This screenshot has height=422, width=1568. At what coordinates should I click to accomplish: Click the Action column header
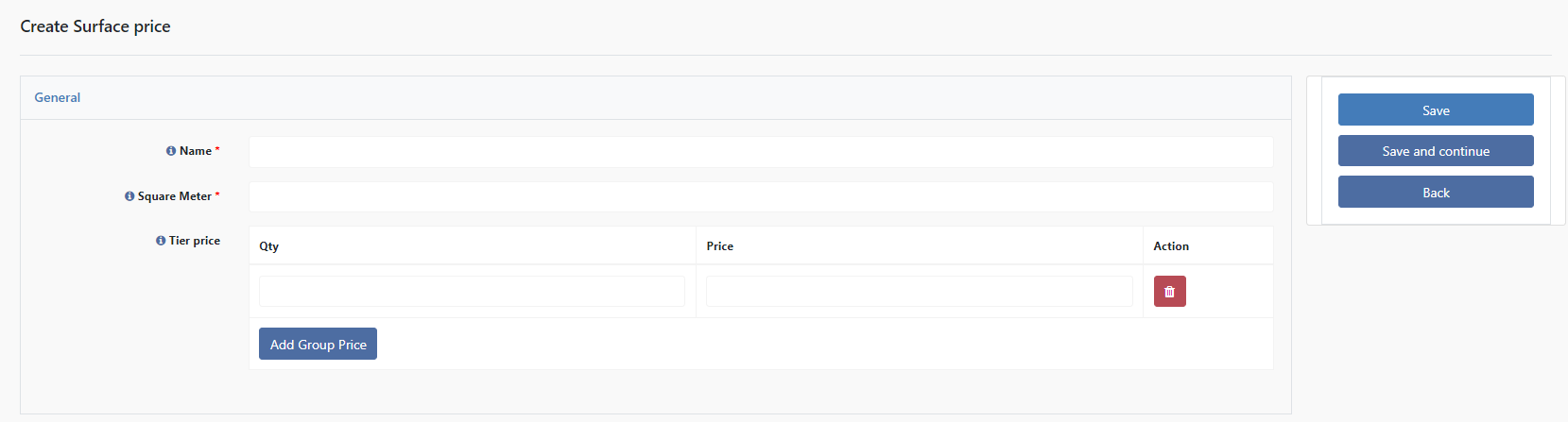1171,246
